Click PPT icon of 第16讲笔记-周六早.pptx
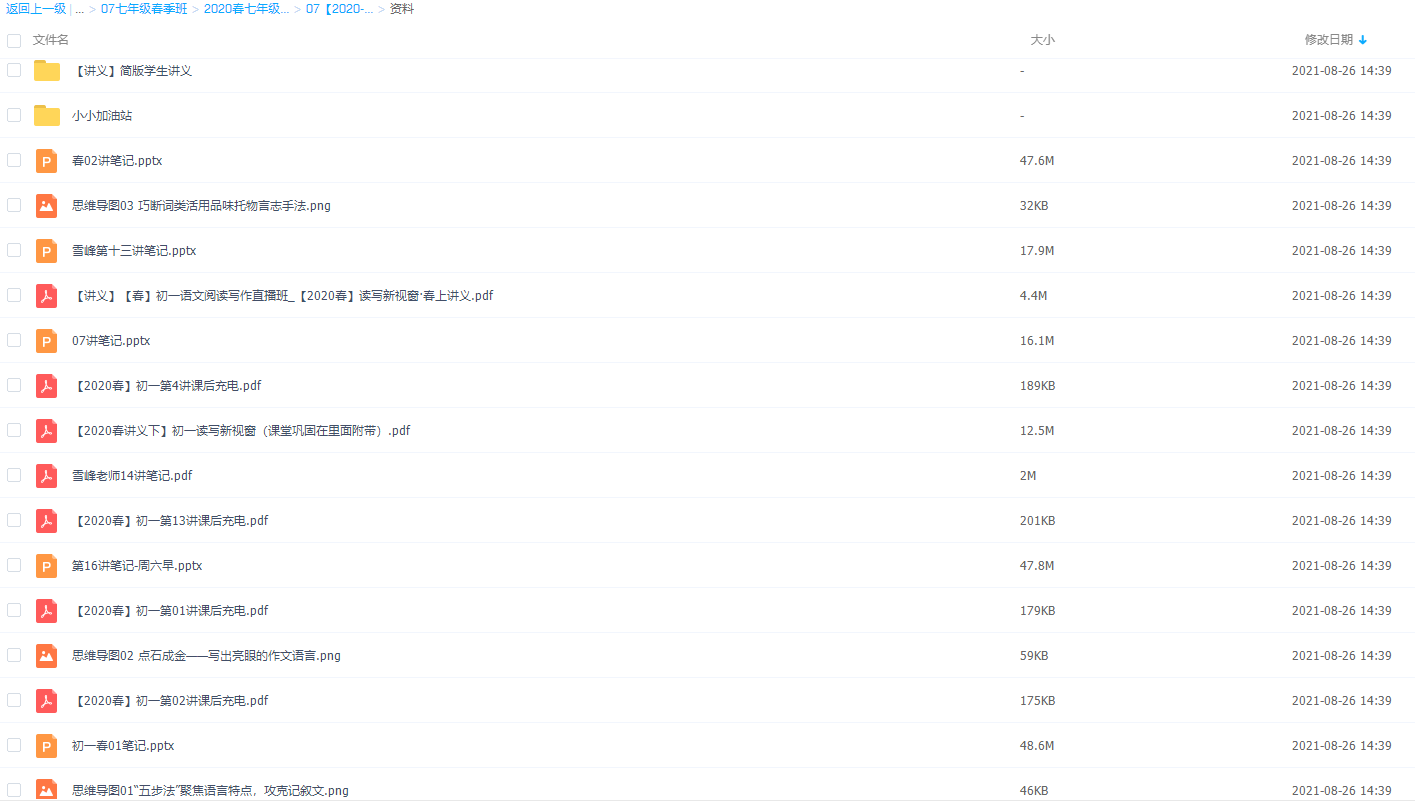The image size is (1415, 801). [46, 566]
